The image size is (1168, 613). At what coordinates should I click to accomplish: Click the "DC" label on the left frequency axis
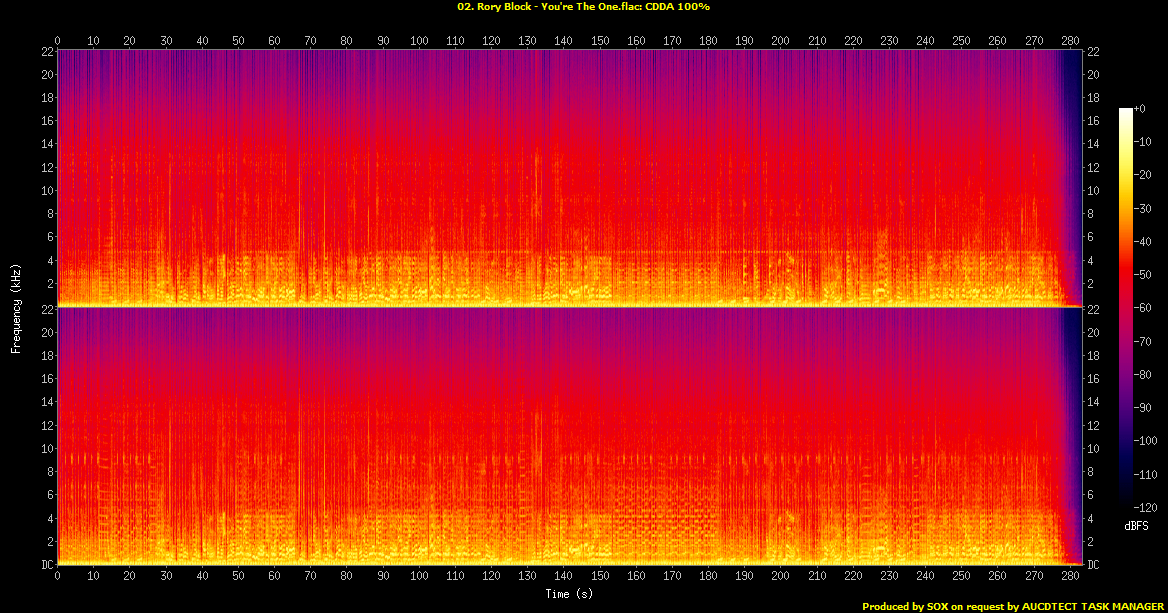pyautogui.click(x=48, y=565)
